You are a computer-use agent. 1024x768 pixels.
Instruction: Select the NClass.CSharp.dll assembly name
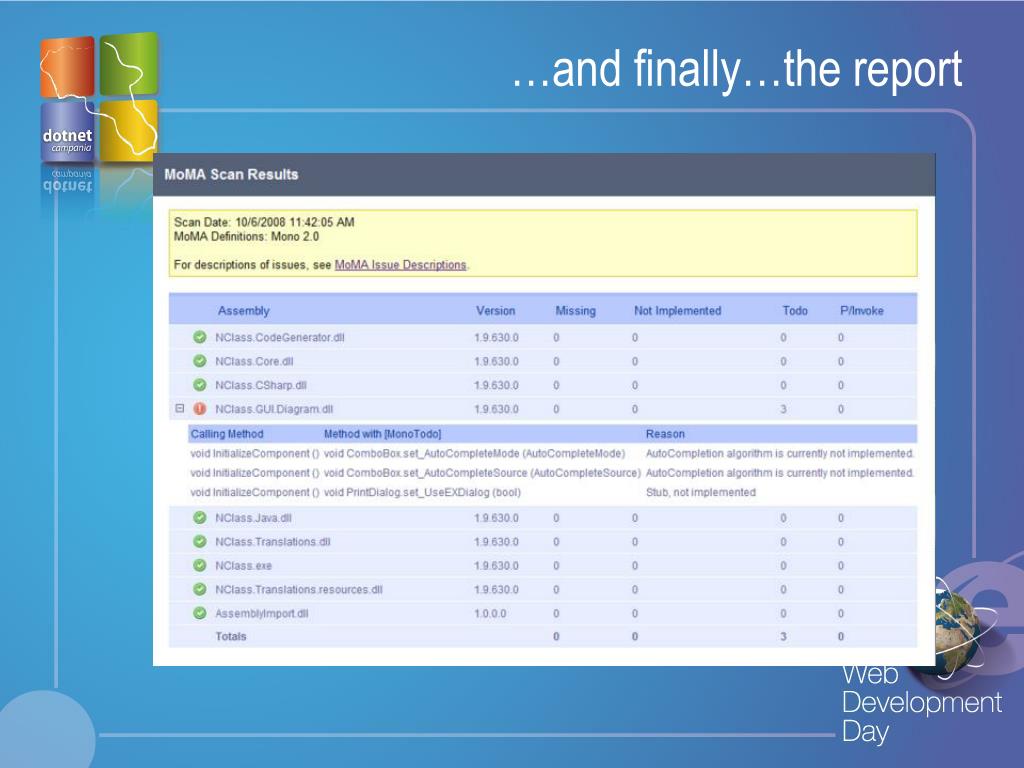point(261,385)
